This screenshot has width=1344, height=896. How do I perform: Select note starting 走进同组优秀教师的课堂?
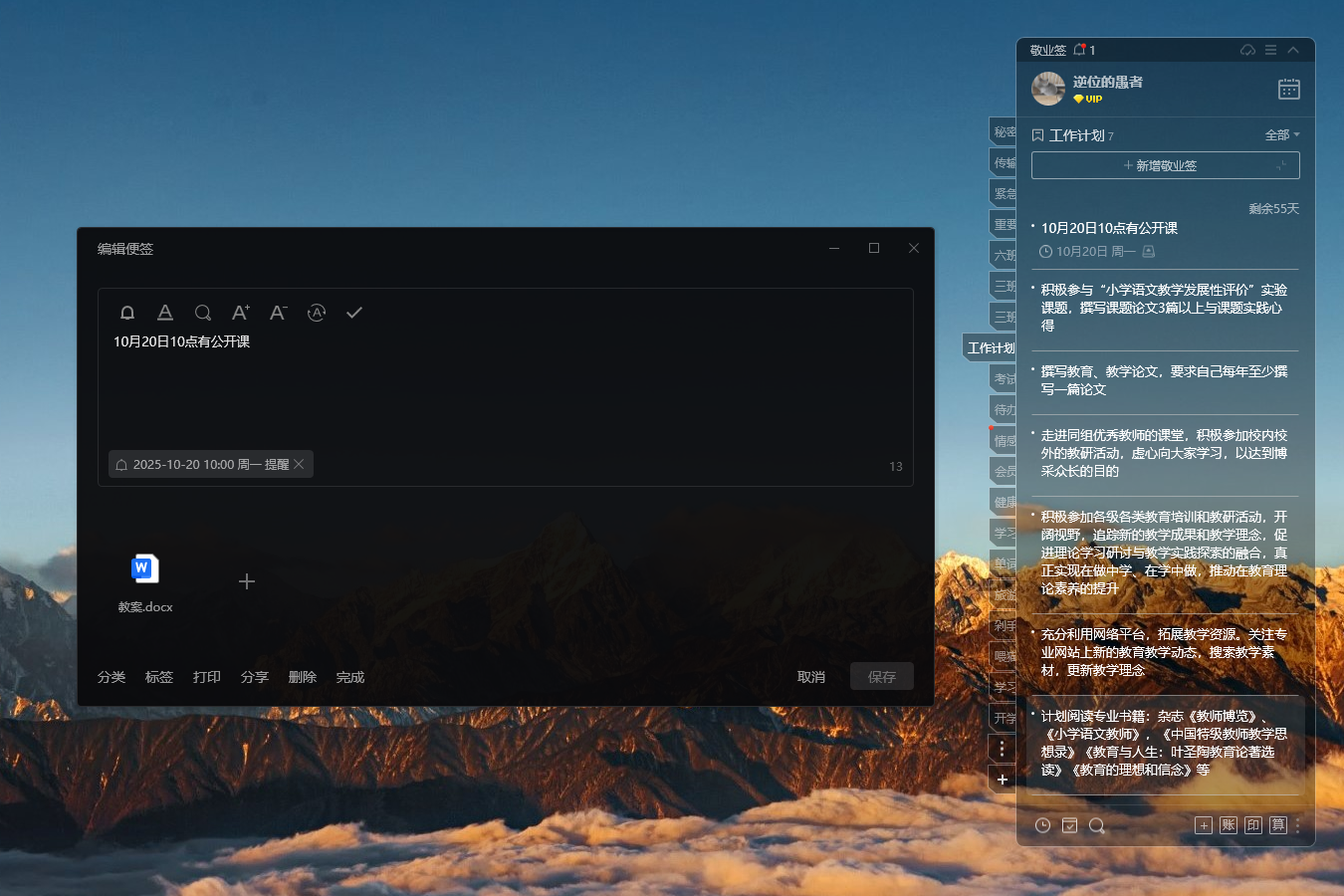(x=1165, y=453)
